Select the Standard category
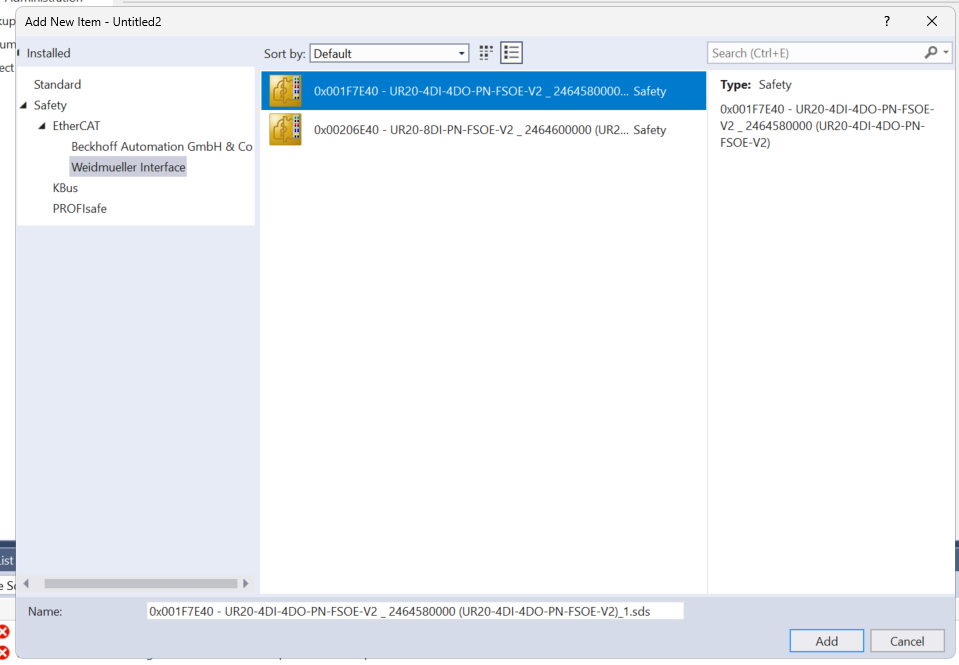Viewport: 959px width, 665px height. [57, 84]
